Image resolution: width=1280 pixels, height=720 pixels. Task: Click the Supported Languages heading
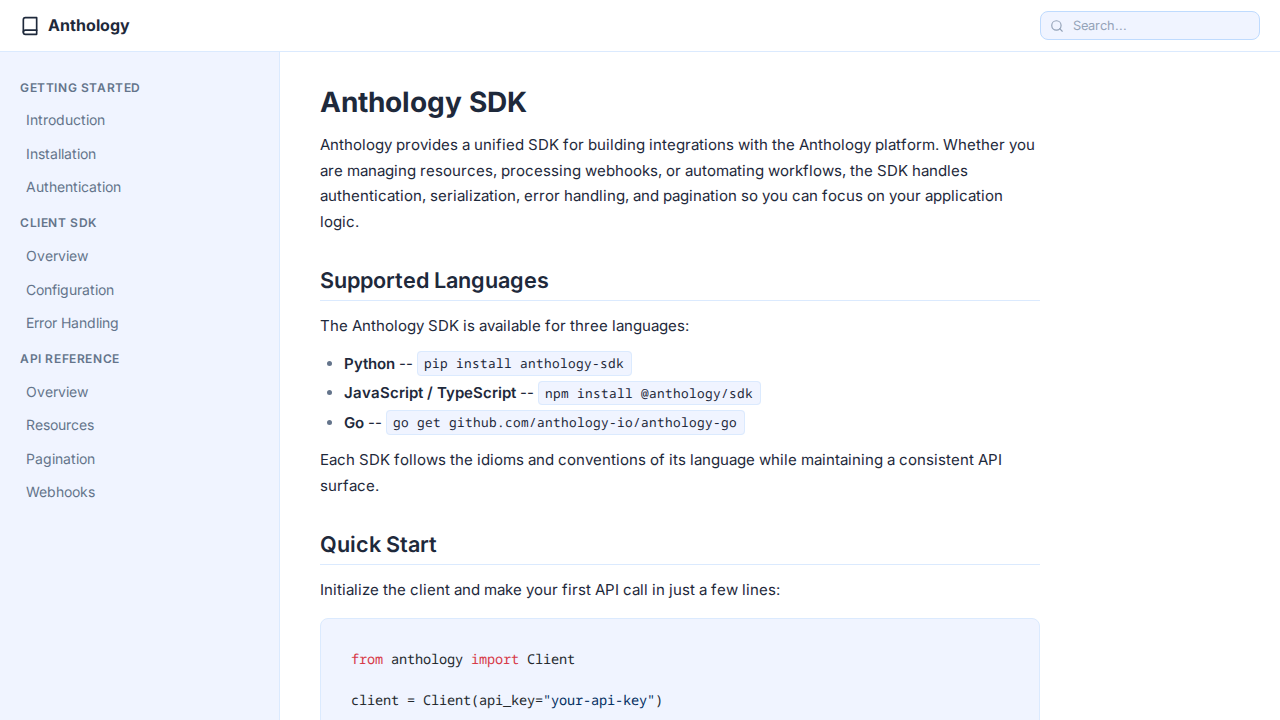pos(434,281)
